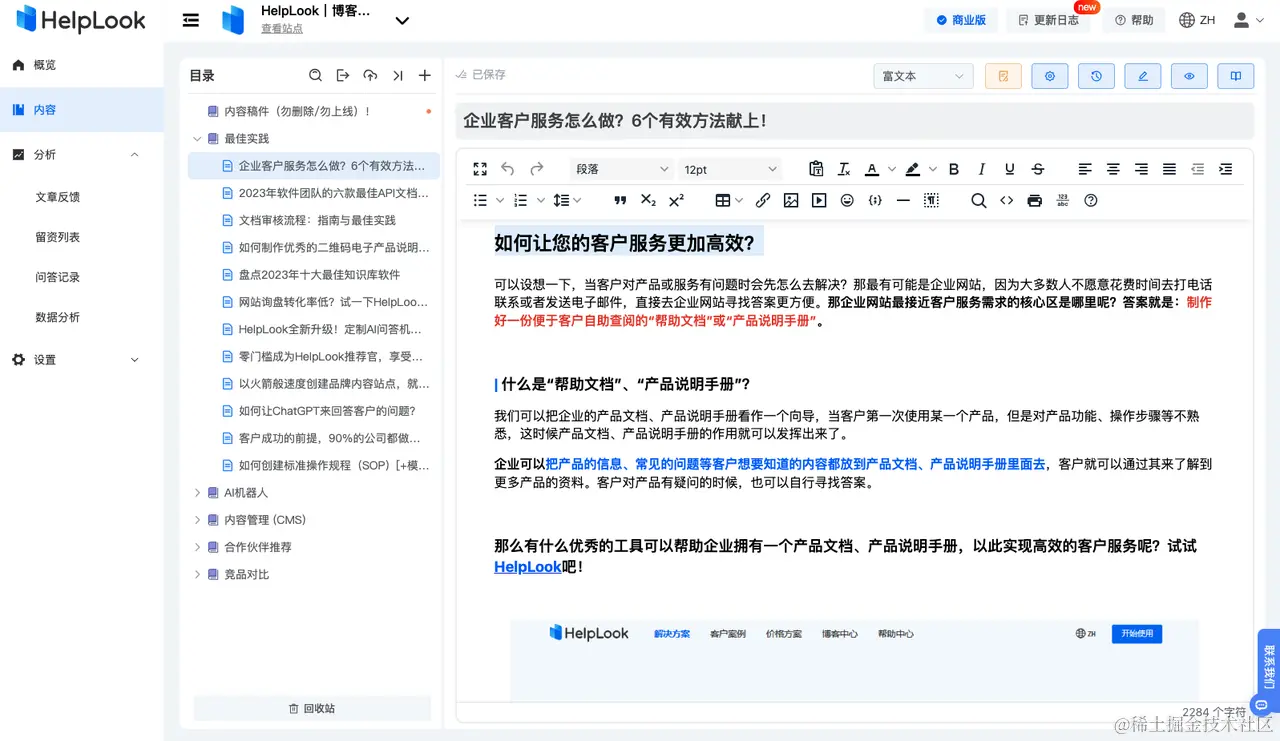The width and height of the screenshot is (1280, 741).
Task: Open the 回收站 recycle bin
Action: click(x=312, y=708)
